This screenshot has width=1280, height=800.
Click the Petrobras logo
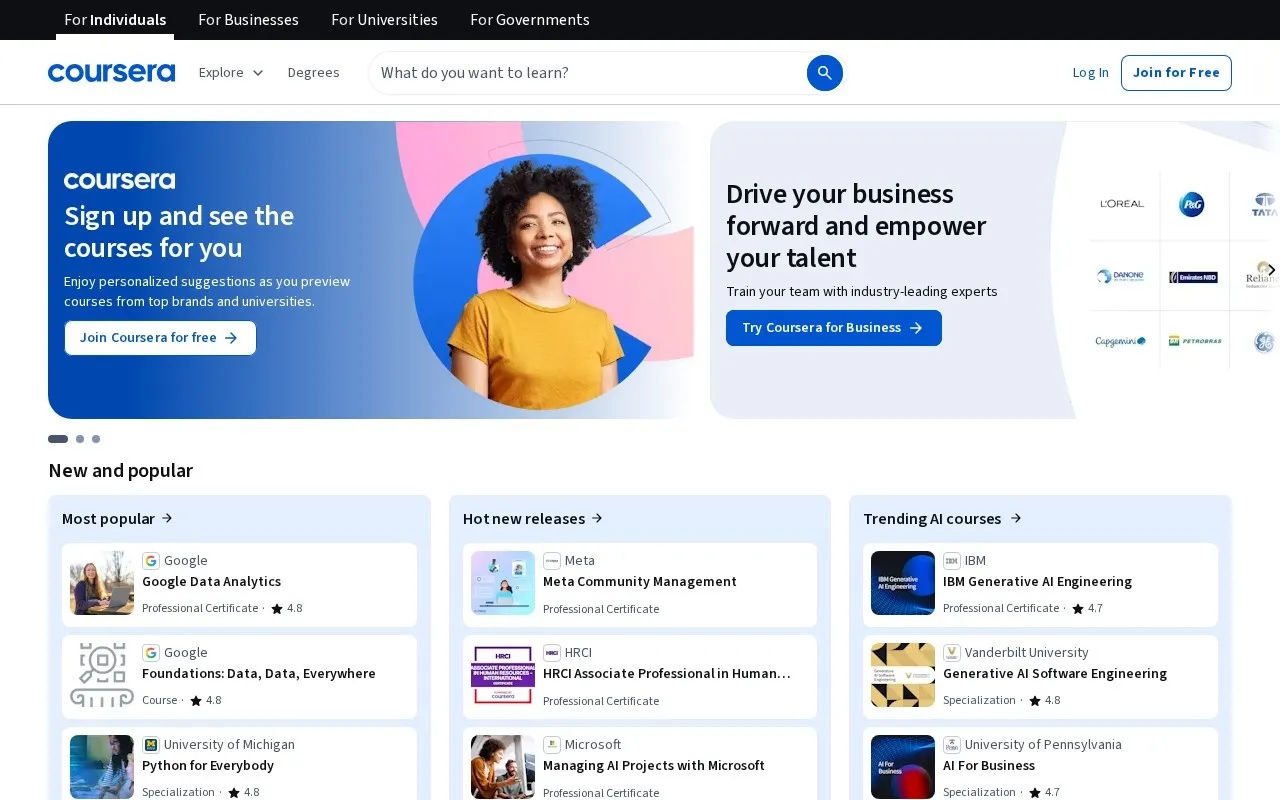tap(1195, 341)
